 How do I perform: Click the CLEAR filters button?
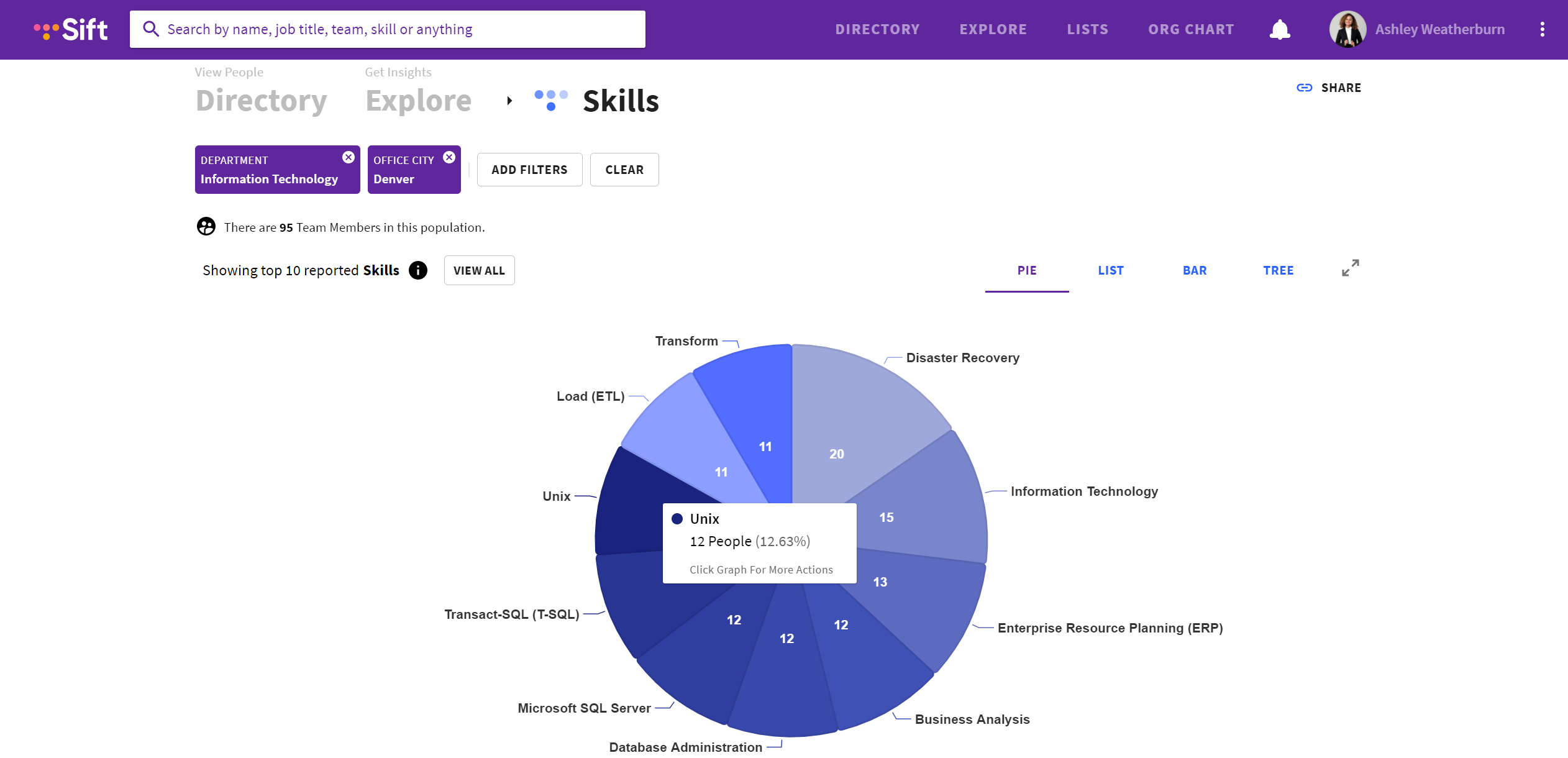pos(624,169)
